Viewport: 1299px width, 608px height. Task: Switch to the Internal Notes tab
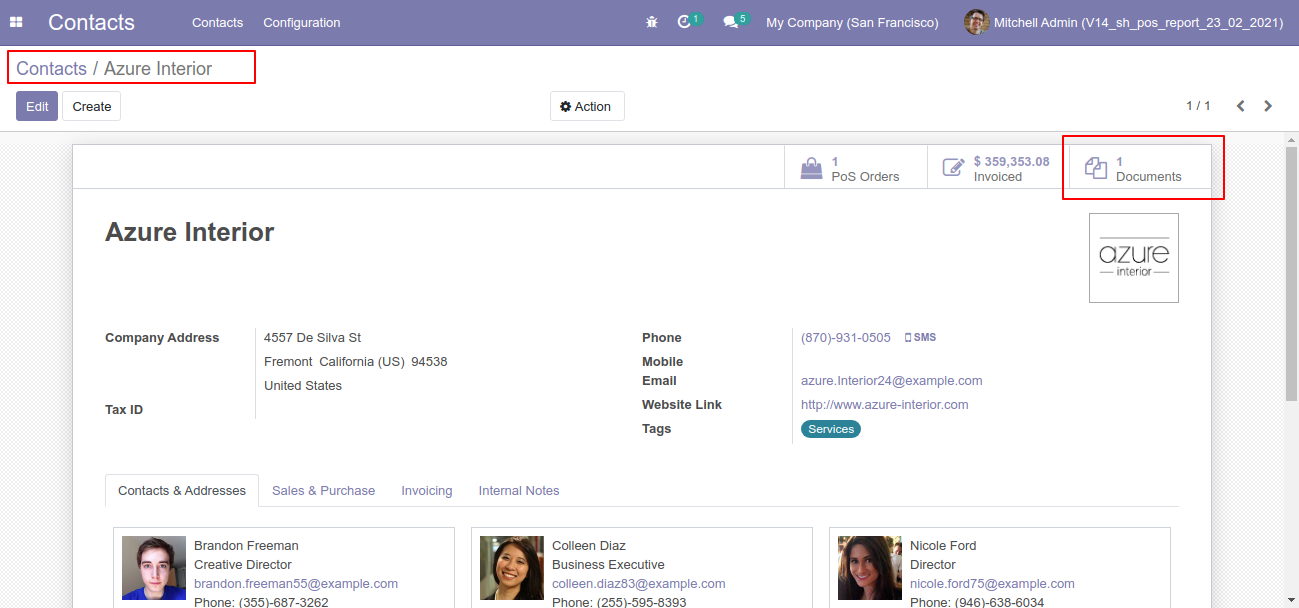click(x=519, y=491)
